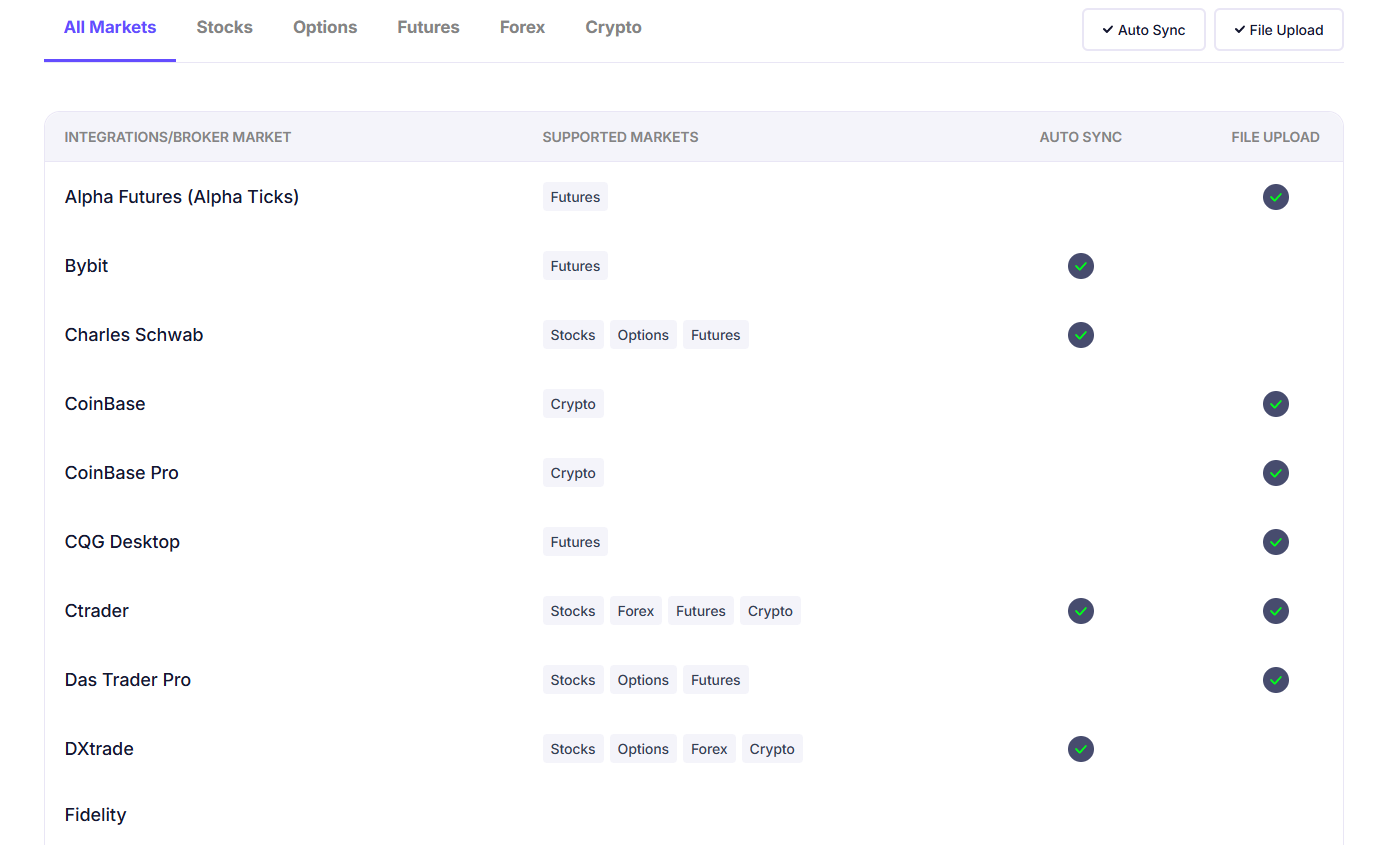Image resolution: width=1392 pixels, height=845 pixels.
Task: Click the CQG Desktop broker name
Action: 122,542
